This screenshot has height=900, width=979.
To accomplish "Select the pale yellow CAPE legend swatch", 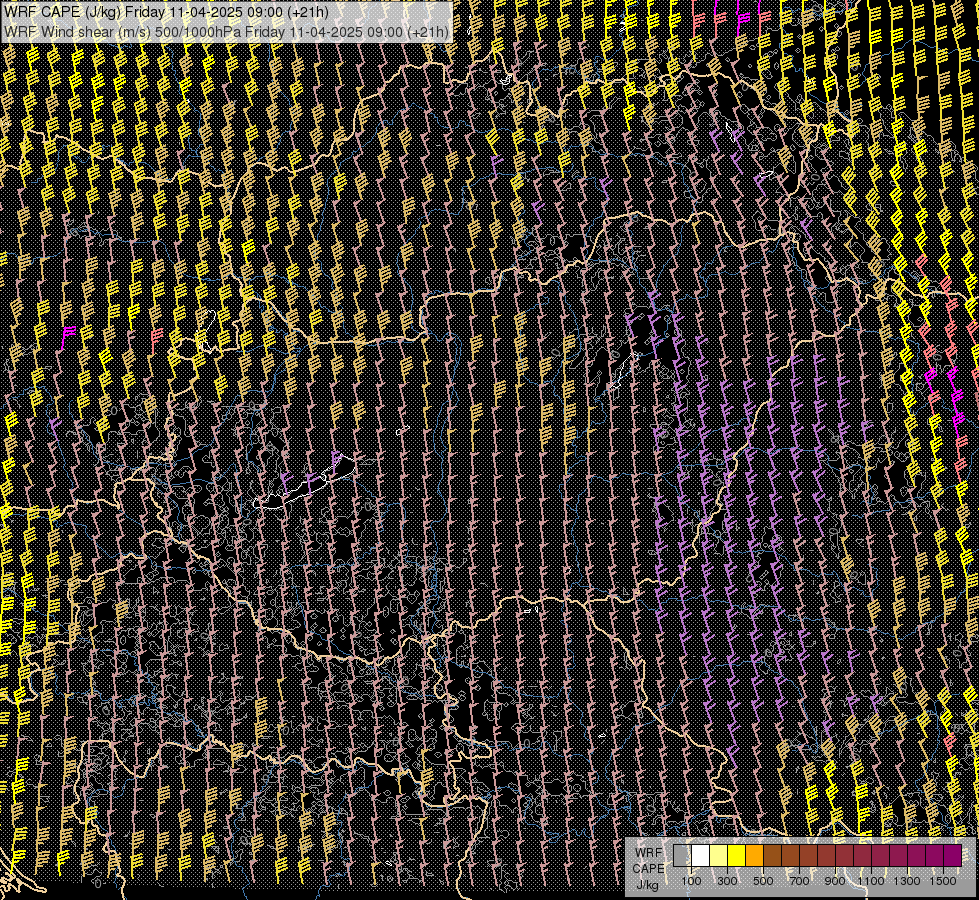I will pos(719,856).
